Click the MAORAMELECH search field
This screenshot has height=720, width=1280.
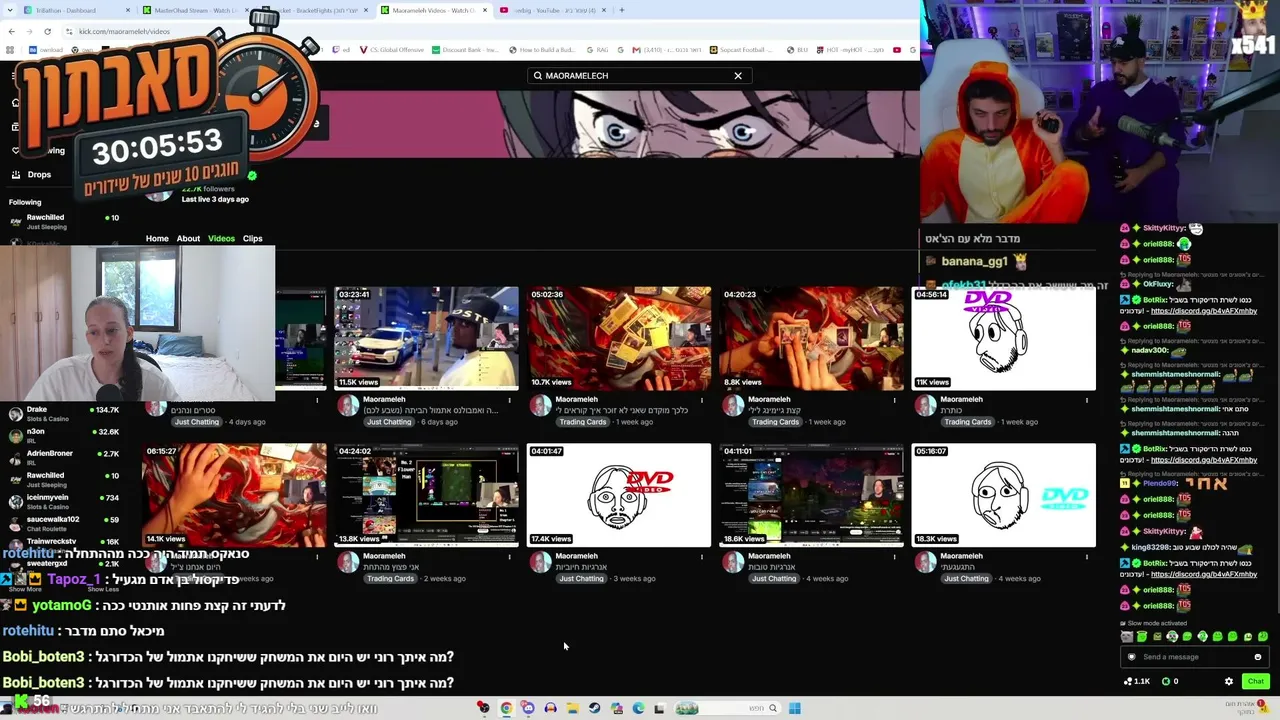coord(638,76)
